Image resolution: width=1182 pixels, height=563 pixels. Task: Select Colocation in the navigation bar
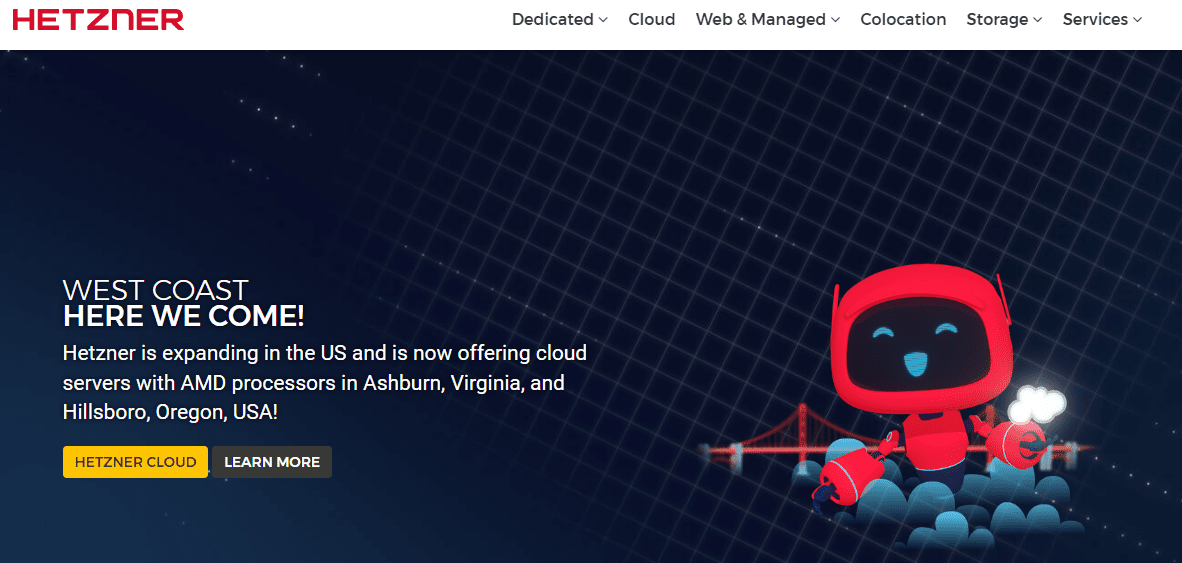[903, 19]
